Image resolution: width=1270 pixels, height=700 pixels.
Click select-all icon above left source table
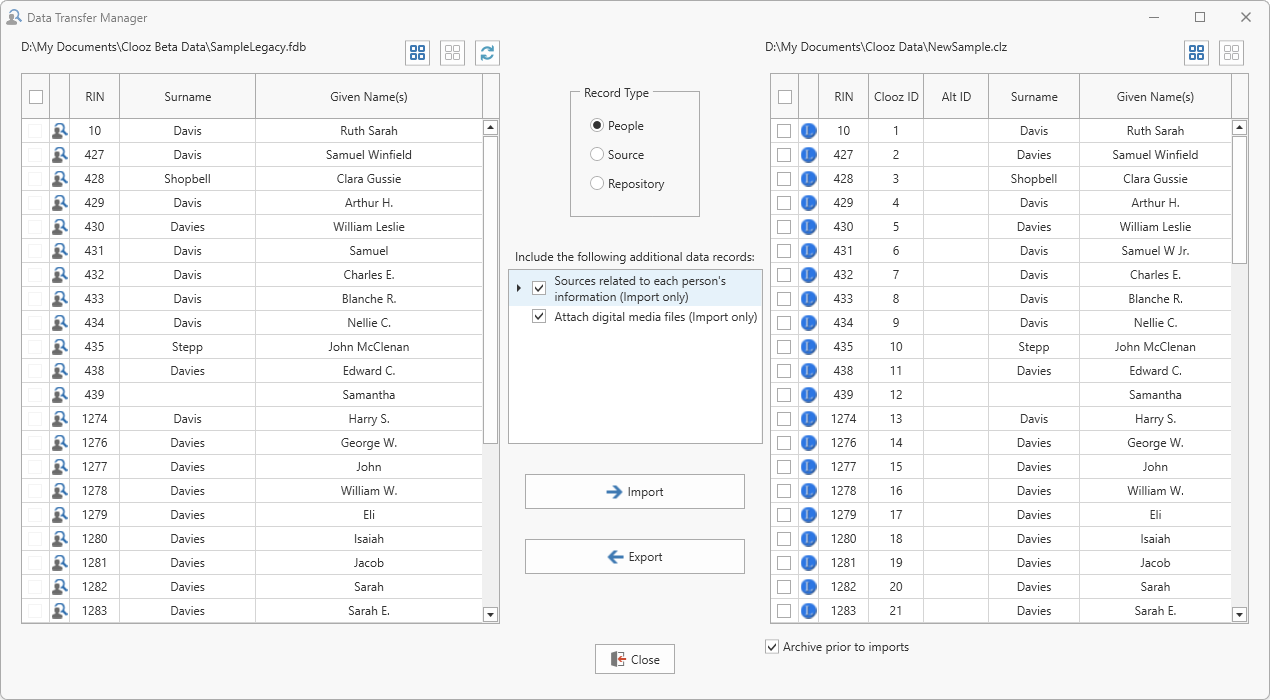[x=418, y=53]
